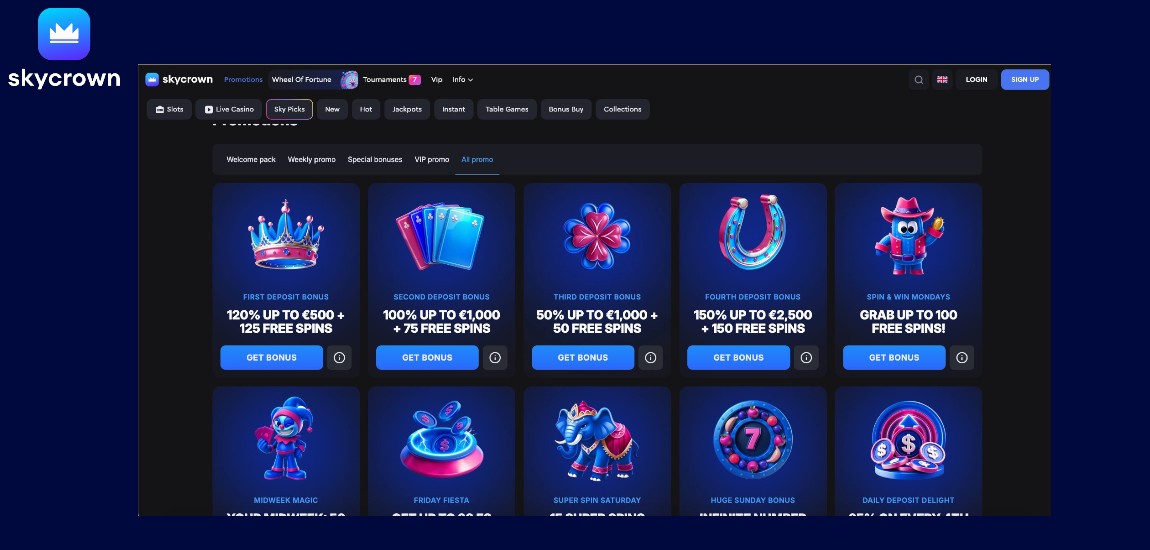The width and height of the screenshot is (1150, 550).
Task: Open the Promotions nav link
Action: pos(243,80)
